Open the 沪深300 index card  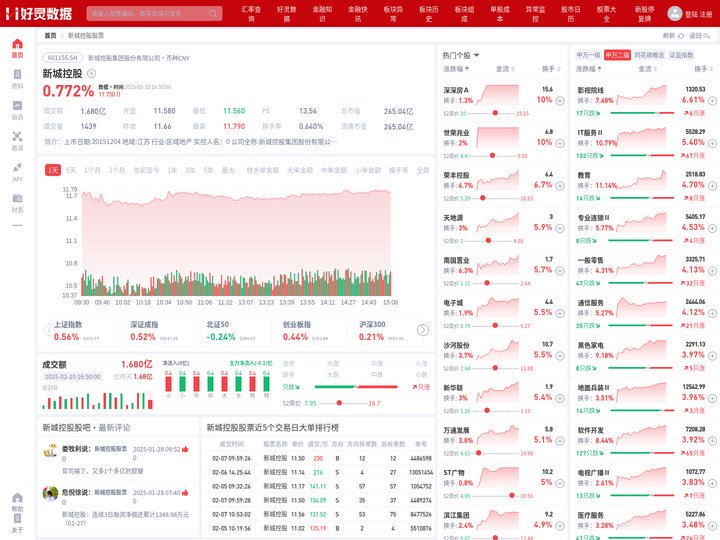click(x=386, y=331)
